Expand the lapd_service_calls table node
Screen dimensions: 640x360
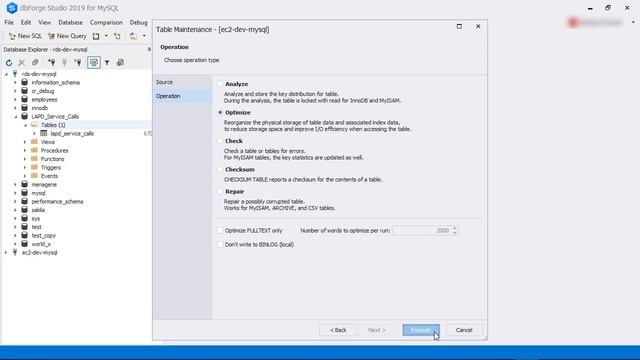coord(34,133)
